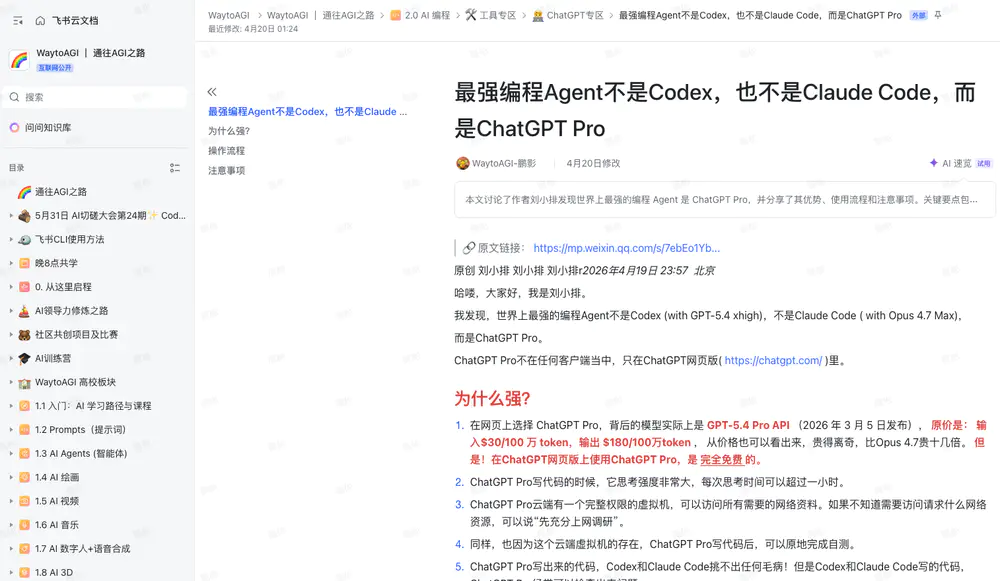Click 问问知识库 entry
Viewport: 1000px width, 581px height.
tap(48, 128)
